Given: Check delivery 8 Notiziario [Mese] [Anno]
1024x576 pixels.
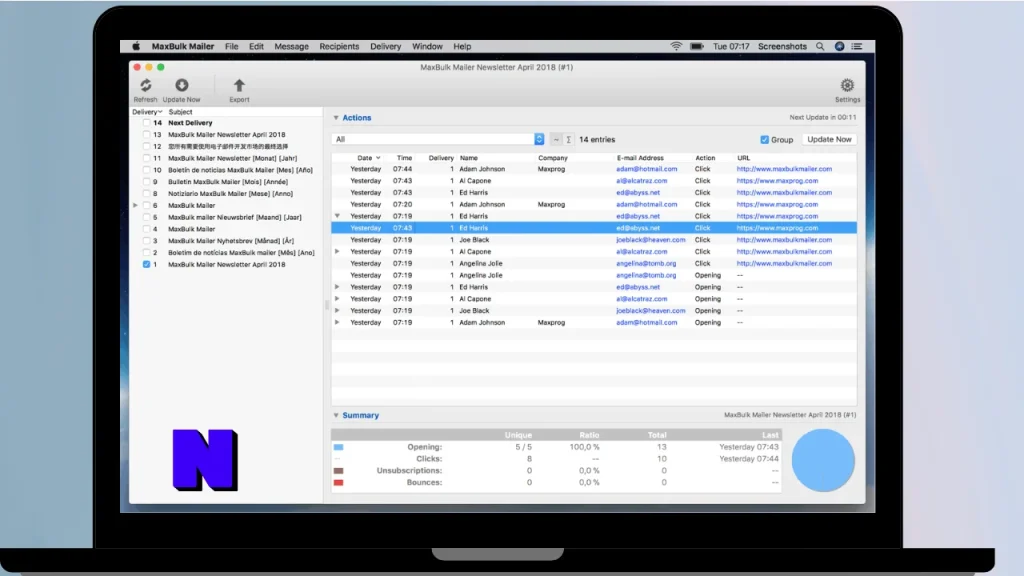Looking at the screenshot, I should tap(146, 193).
